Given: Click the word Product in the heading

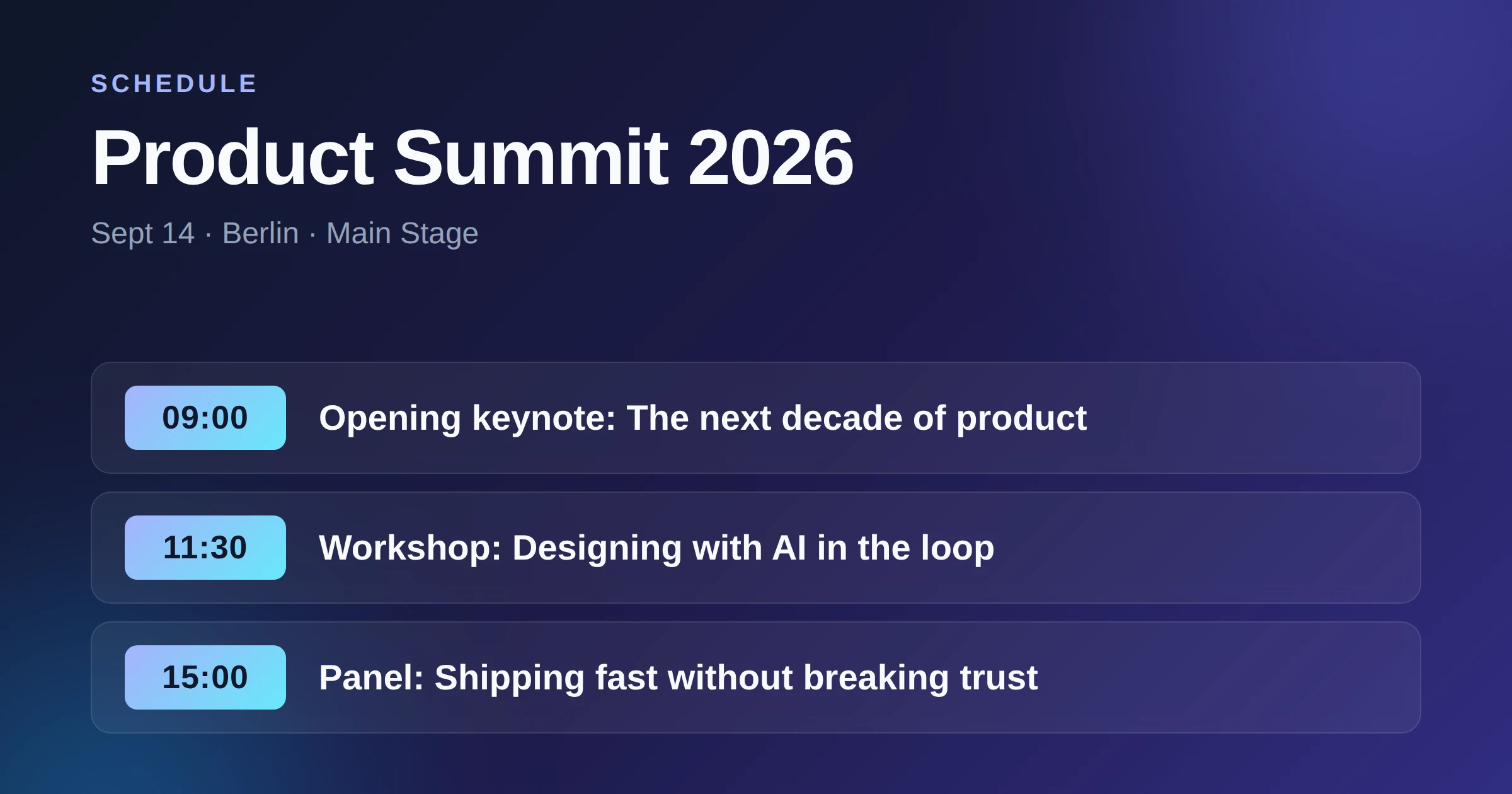Looking at the screenshot, I should 233,158.
